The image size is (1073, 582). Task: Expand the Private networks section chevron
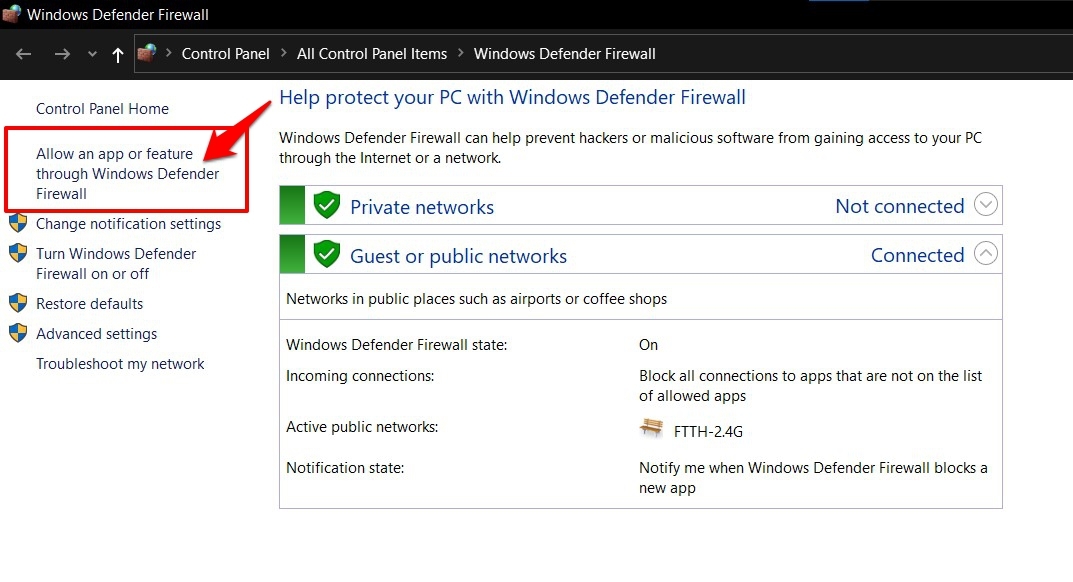[985, 204]
